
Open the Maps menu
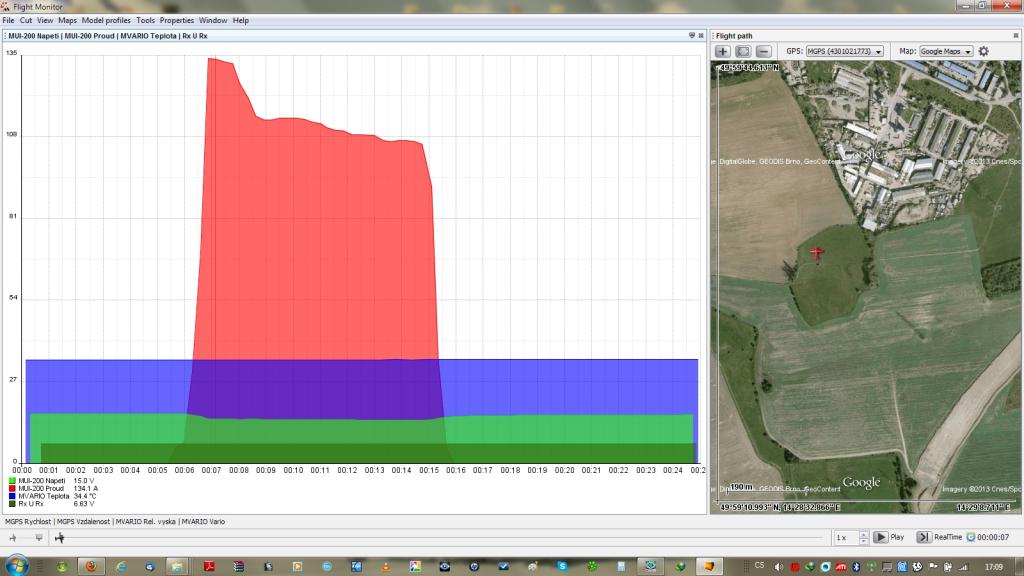[x=67, y=20]
